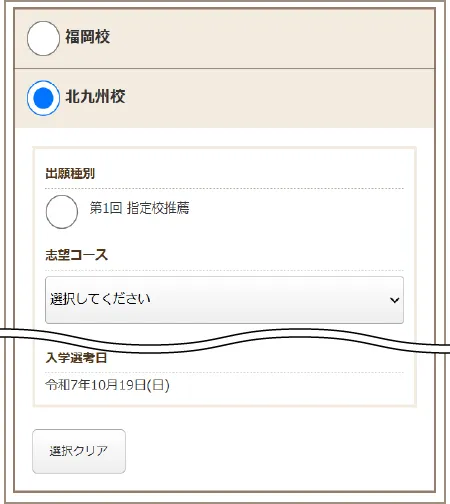Click the 北九州校 label text
450x504 pixels.
point(95,97)
